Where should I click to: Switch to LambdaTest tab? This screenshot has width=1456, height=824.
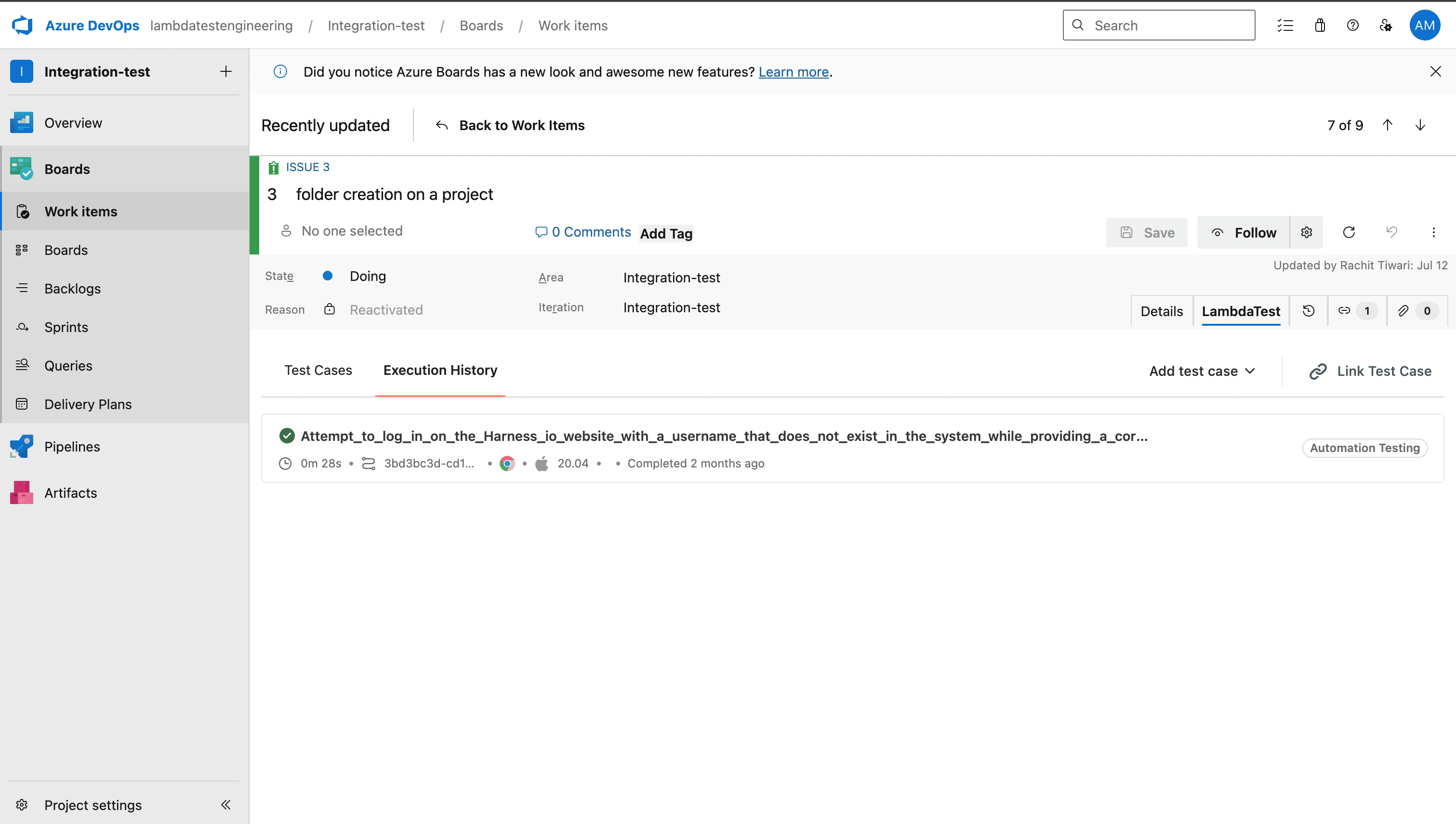point(1241,311)
